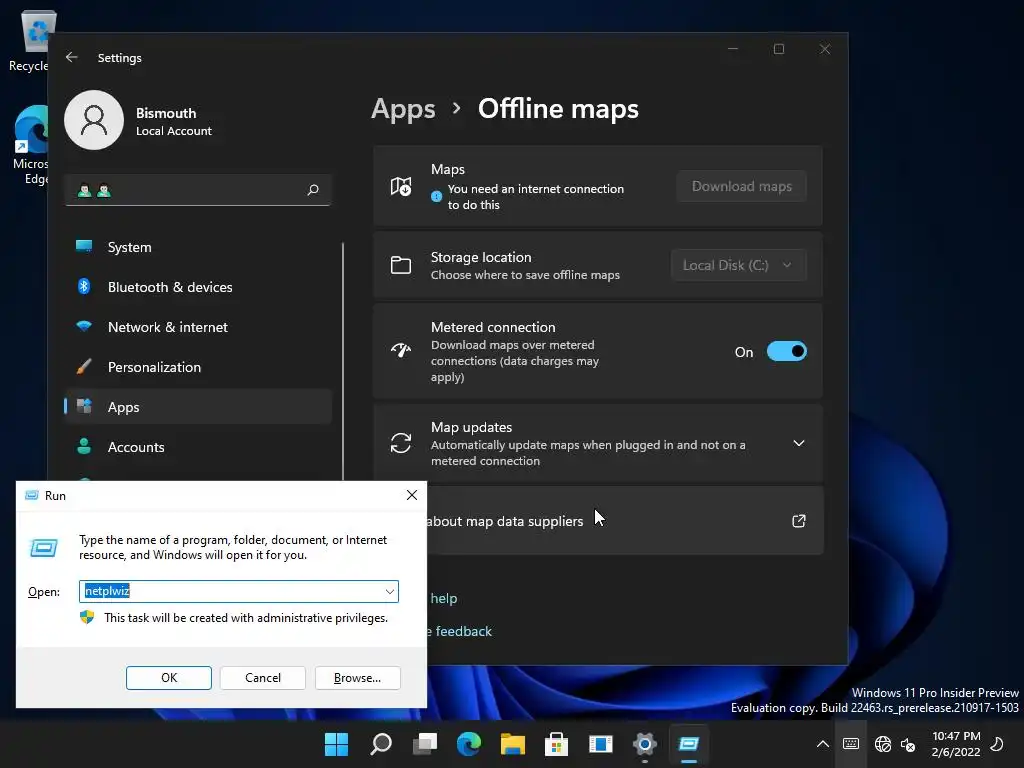Click the network globe tray icon
This screenshot has width=1024, height=768.
[x=882, y=744]
